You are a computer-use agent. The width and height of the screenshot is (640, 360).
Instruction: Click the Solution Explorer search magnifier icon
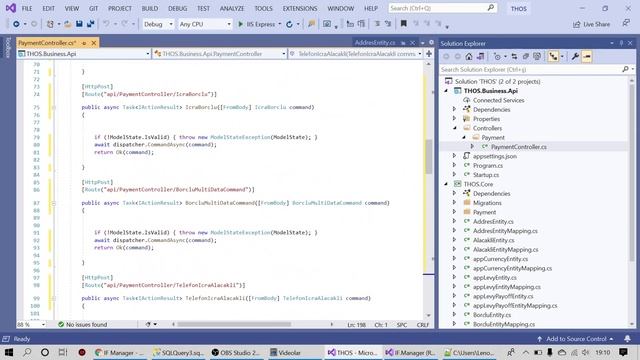tap(625, 69)
